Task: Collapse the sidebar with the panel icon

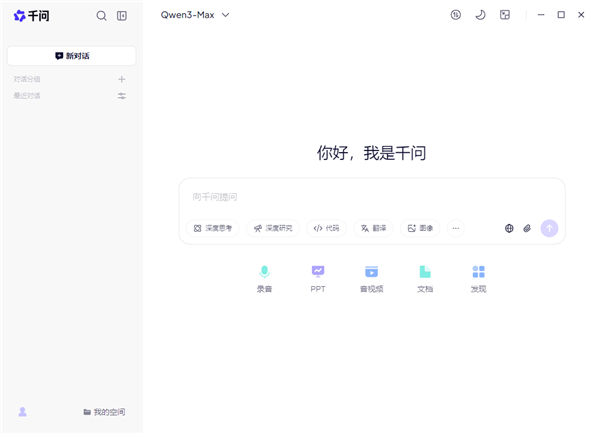Action: coord(122,16)
